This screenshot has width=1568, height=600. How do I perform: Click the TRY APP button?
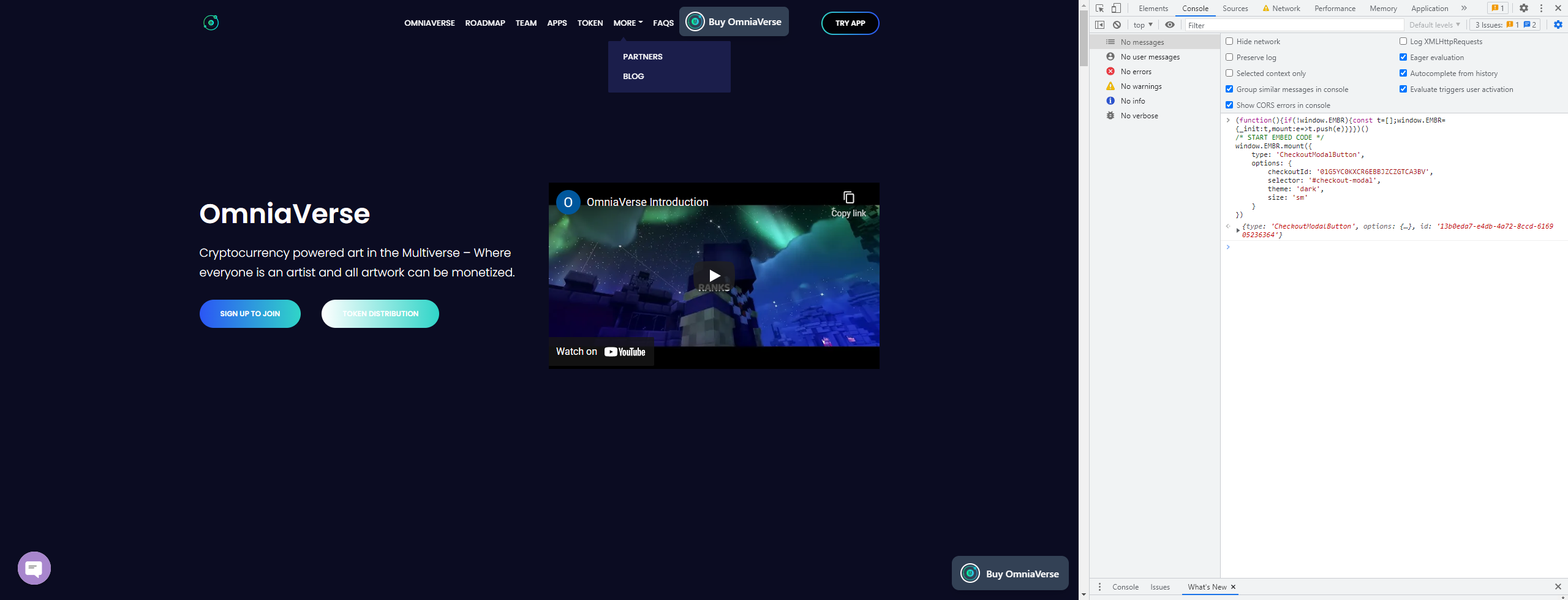850,23
